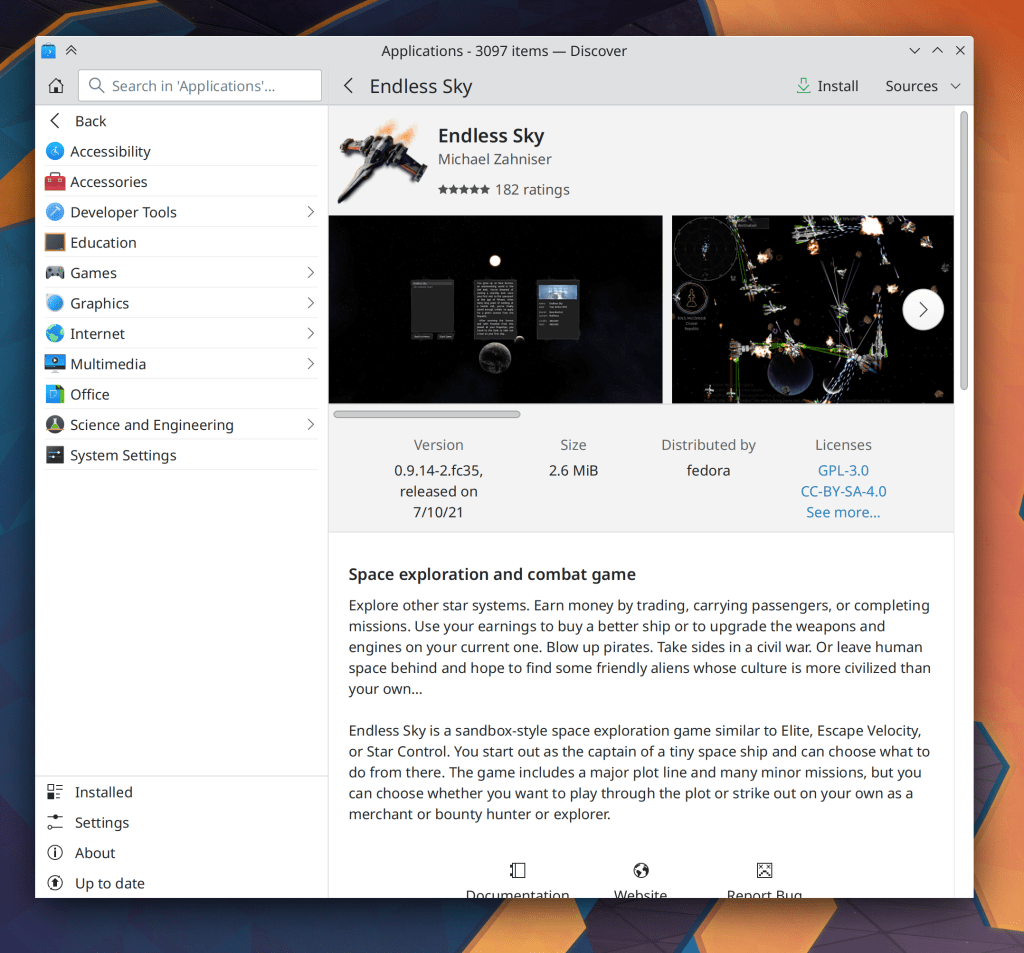Show next screenshot with round arrow button
Screen dimensions: 1024x953
[x=922, y=310]
